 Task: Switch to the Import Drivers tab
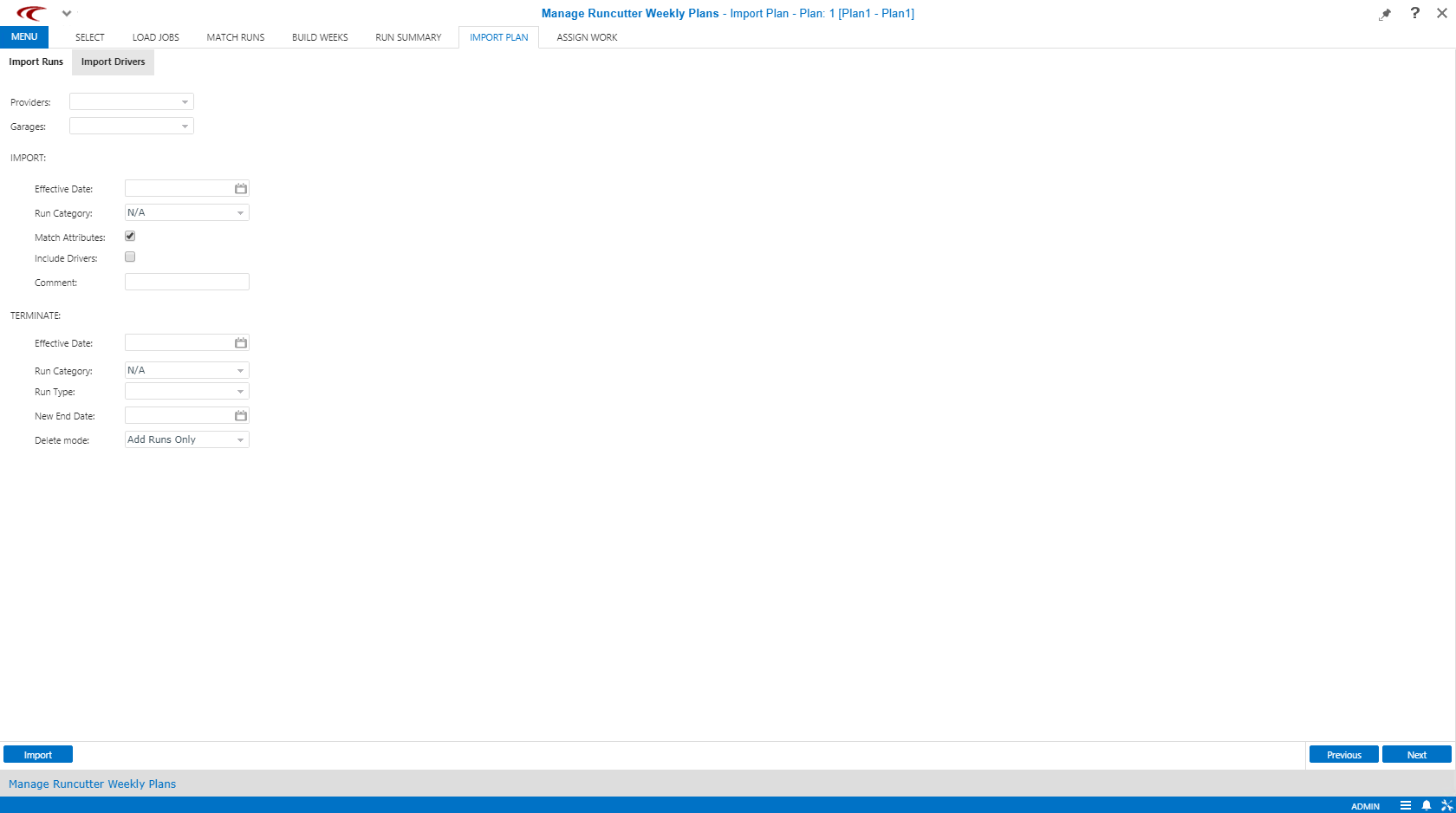point(113,62)
